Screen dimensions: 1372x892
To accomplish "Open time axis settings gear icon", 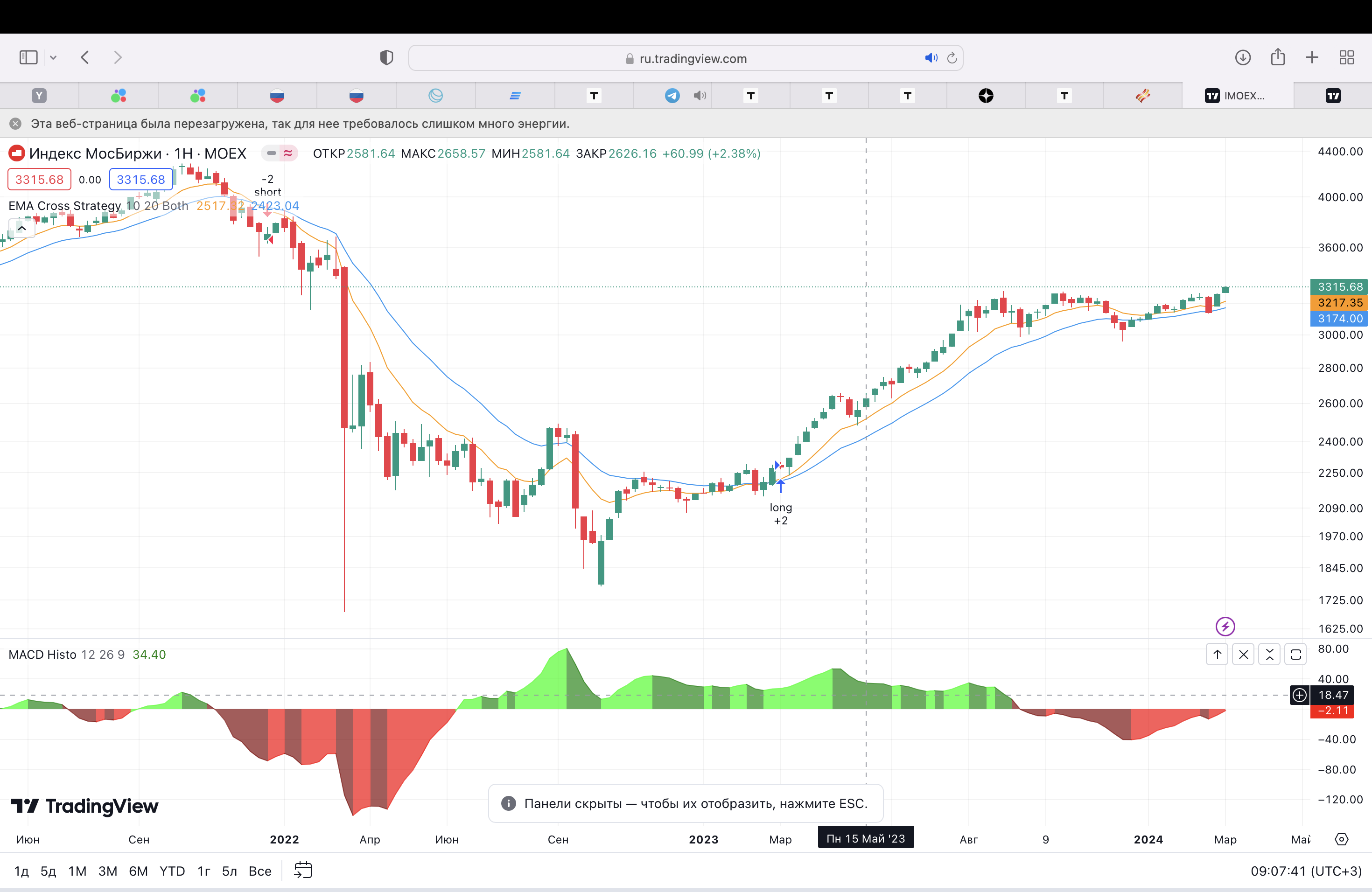I will pos(1342,839).
